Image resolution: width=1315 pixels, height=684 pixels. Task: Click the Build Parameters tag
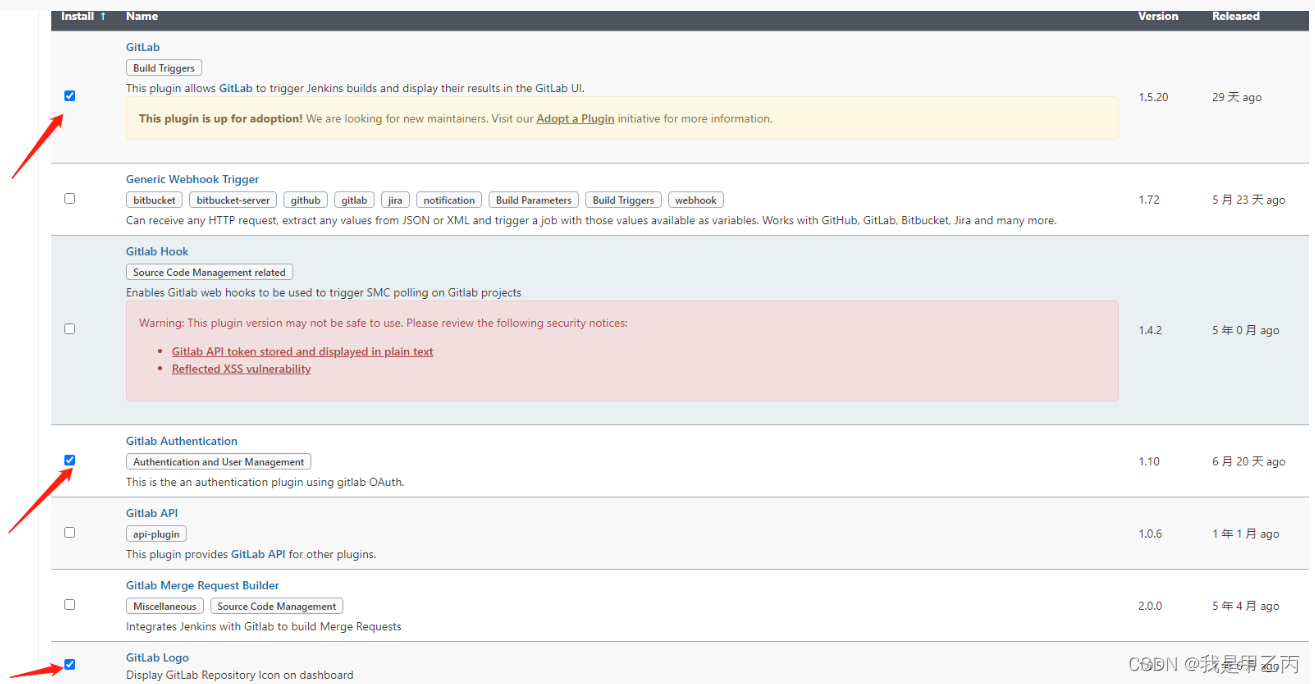534,200
